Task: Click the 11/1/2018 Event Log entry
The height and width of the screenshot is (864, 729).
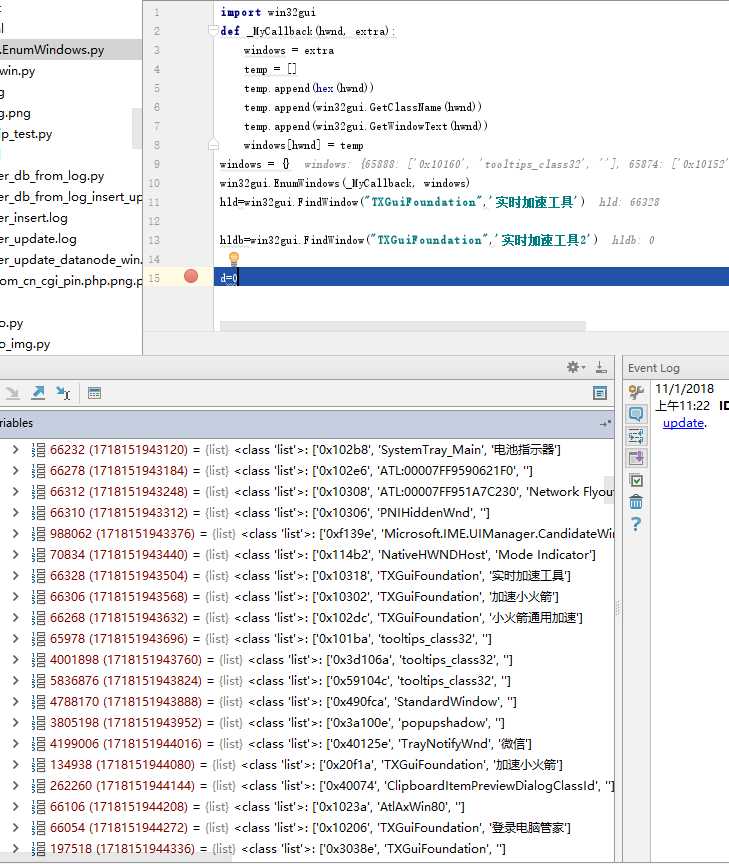Action: (x=684, y=388)
